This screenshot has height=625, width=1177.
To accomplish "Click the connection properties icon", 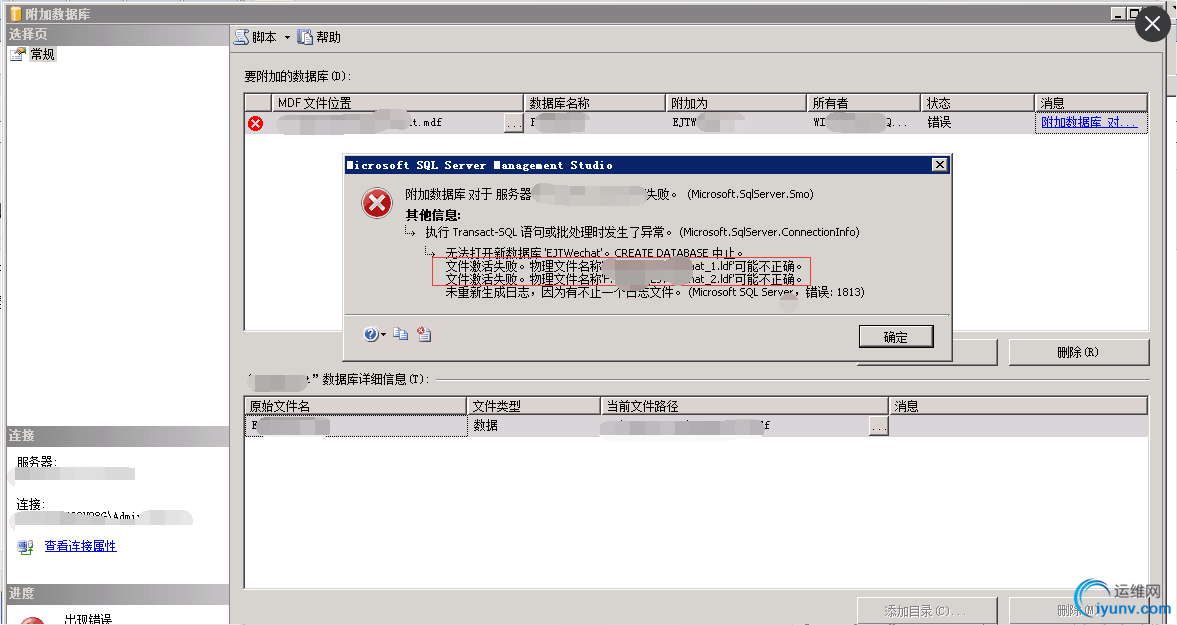I will pyautogui.click(x=26, y=547).
